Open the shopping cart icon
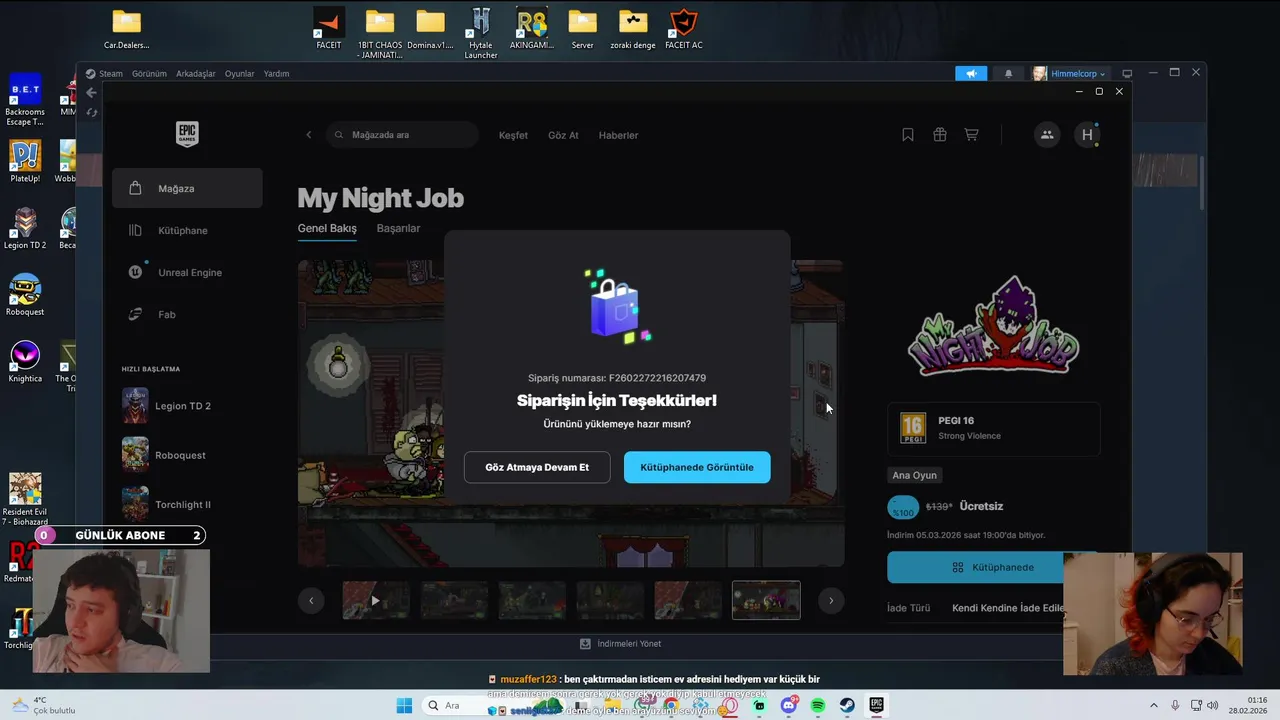The image size is (1280, 720). click(971, 135)
